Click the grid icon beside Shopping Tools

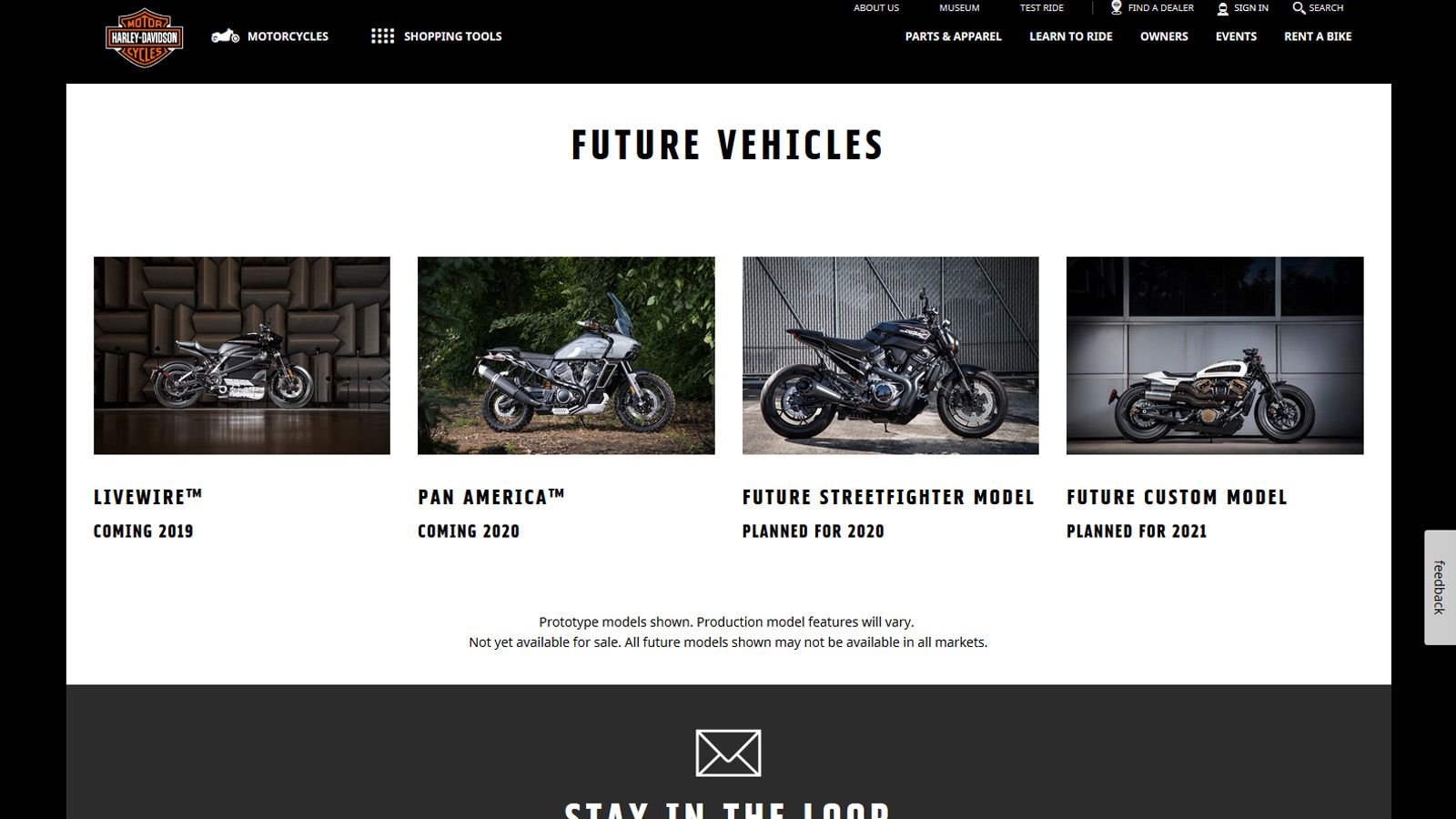(383, 36)
